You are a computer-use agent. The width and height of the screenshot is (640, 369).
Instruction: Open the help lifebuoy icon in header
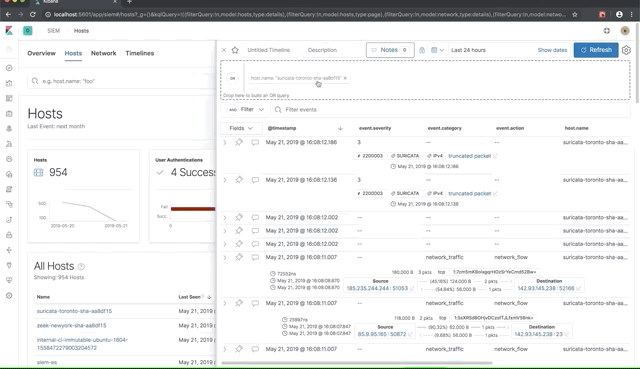tap(607, 31)
